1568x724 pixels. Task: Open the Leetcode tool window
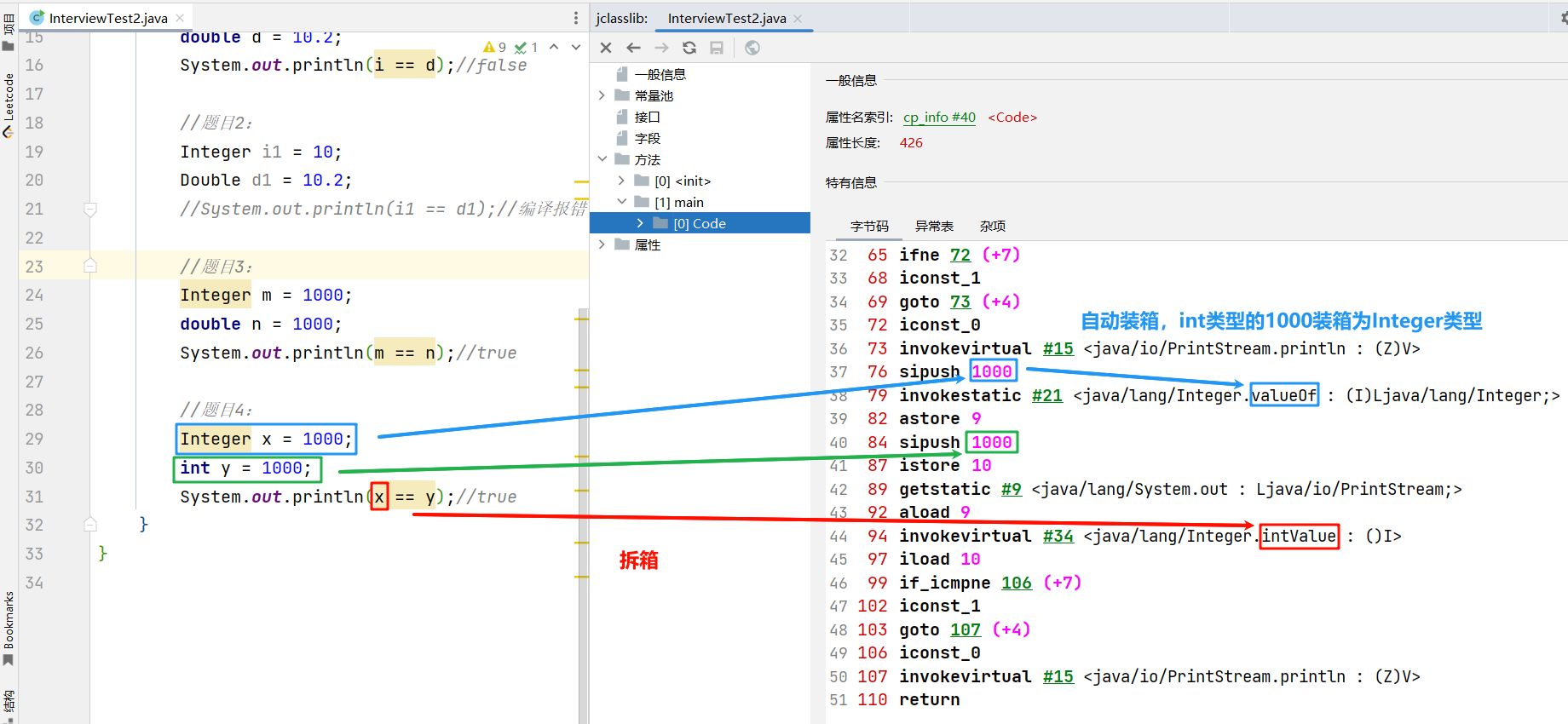coord(9,106)
